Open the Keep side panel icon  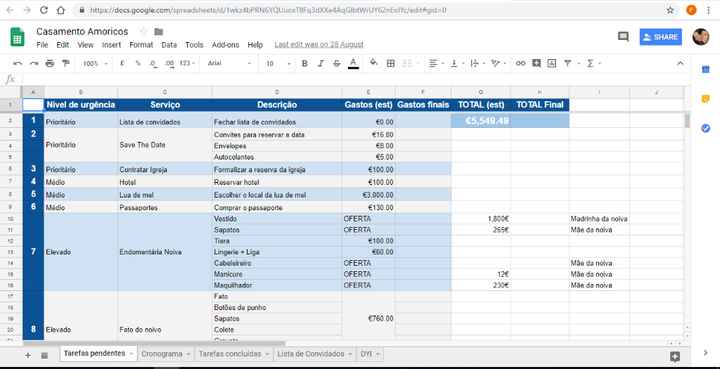[706, 99]
